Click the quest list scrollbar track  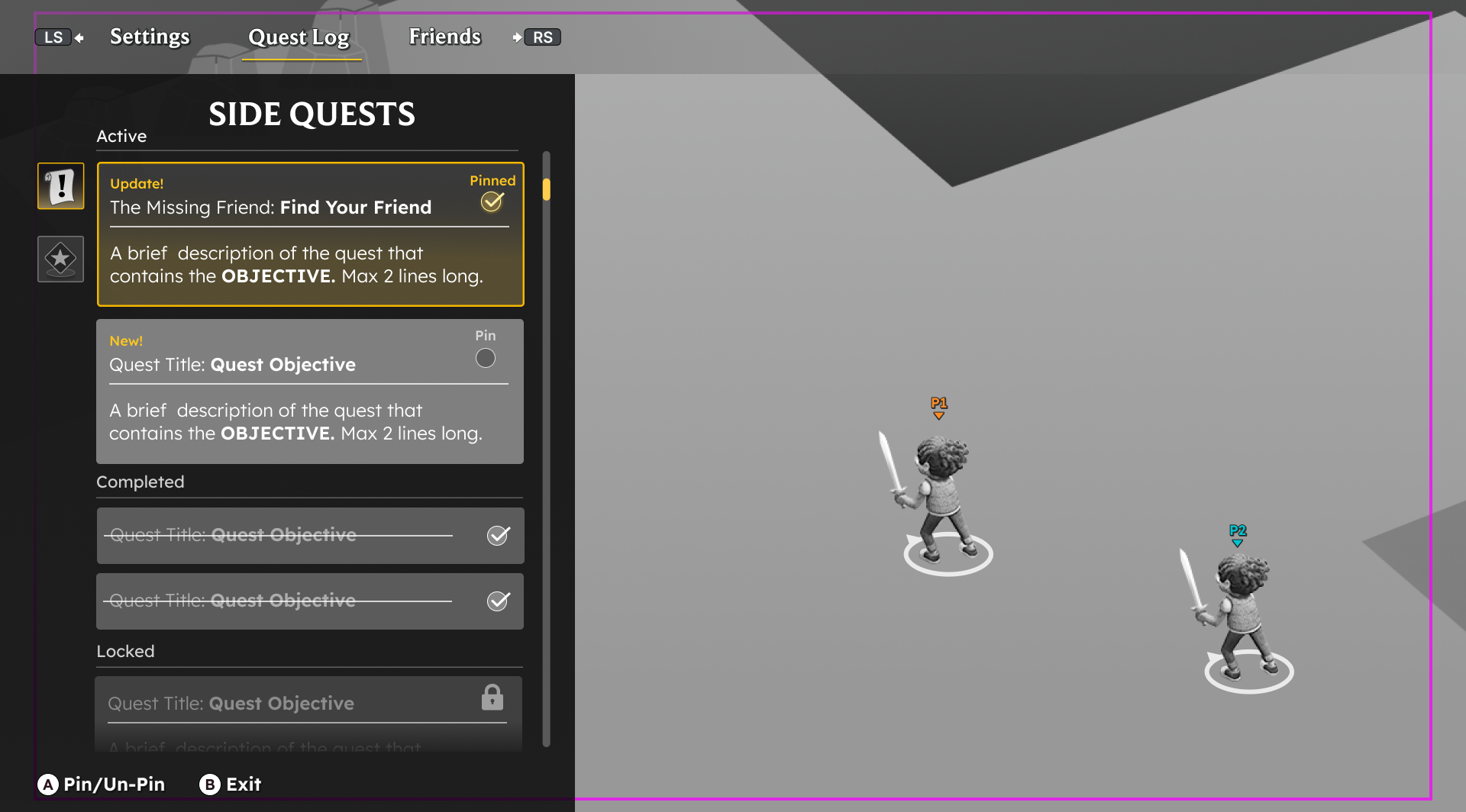[x=547, y=449]
